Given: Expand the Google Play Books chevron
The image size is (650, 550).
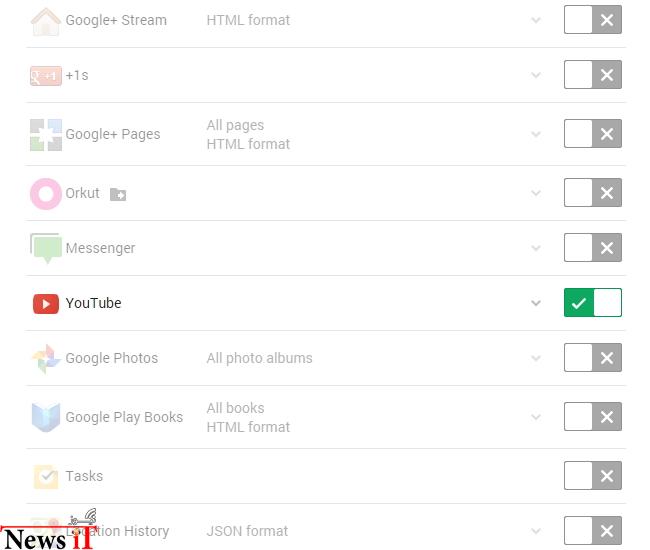Looking at the screenshot, I should pyautogui.click(x=536, y=417).
